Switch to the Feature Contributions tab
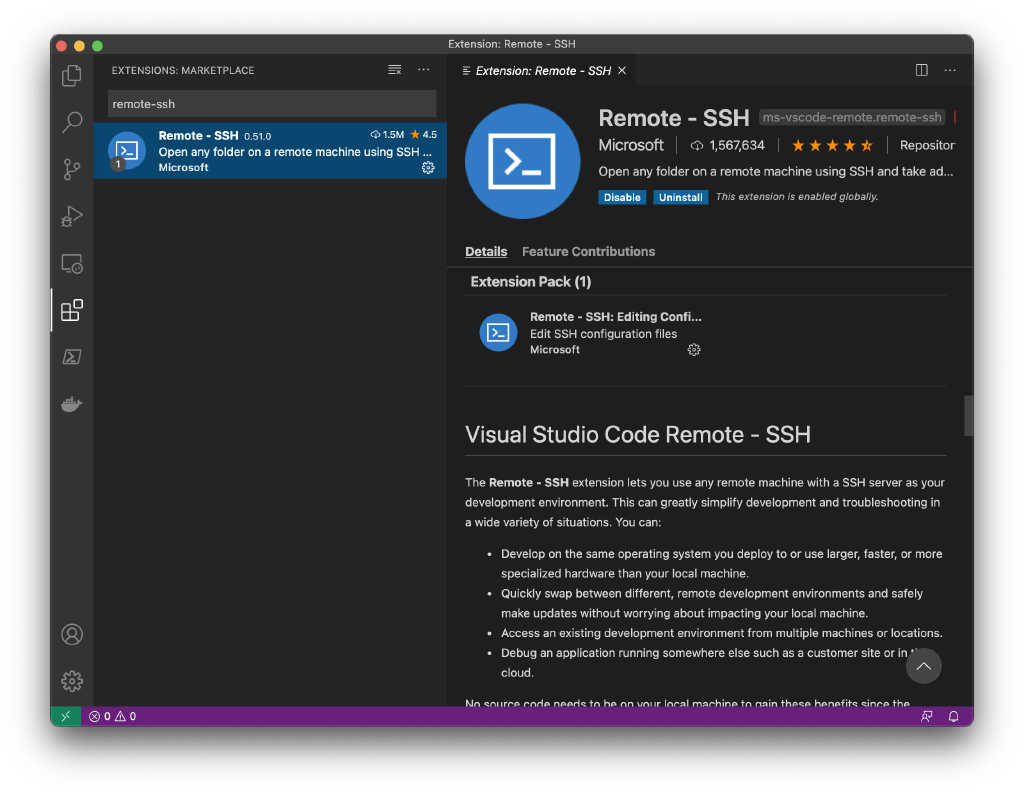The image size is (1024, 793). pyautogui.click(x=588, y=251)
